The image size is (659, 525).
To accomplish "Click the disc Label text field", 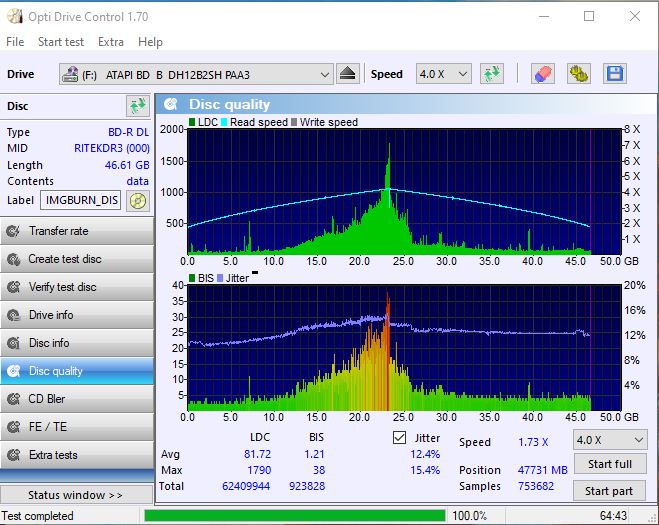I will 81,200.
